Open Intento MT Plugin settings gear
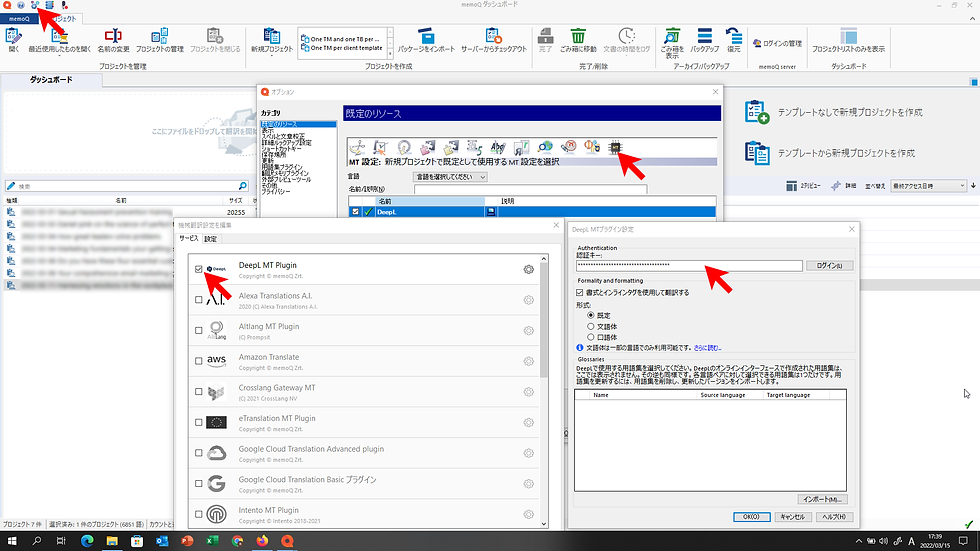This screenshot has width=980, height=551. 529,514
